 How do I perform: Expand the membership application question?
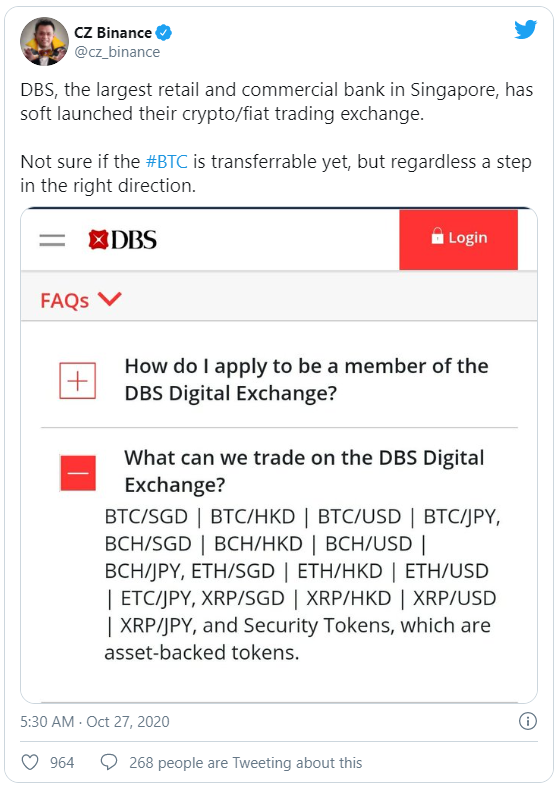point(78,380)
